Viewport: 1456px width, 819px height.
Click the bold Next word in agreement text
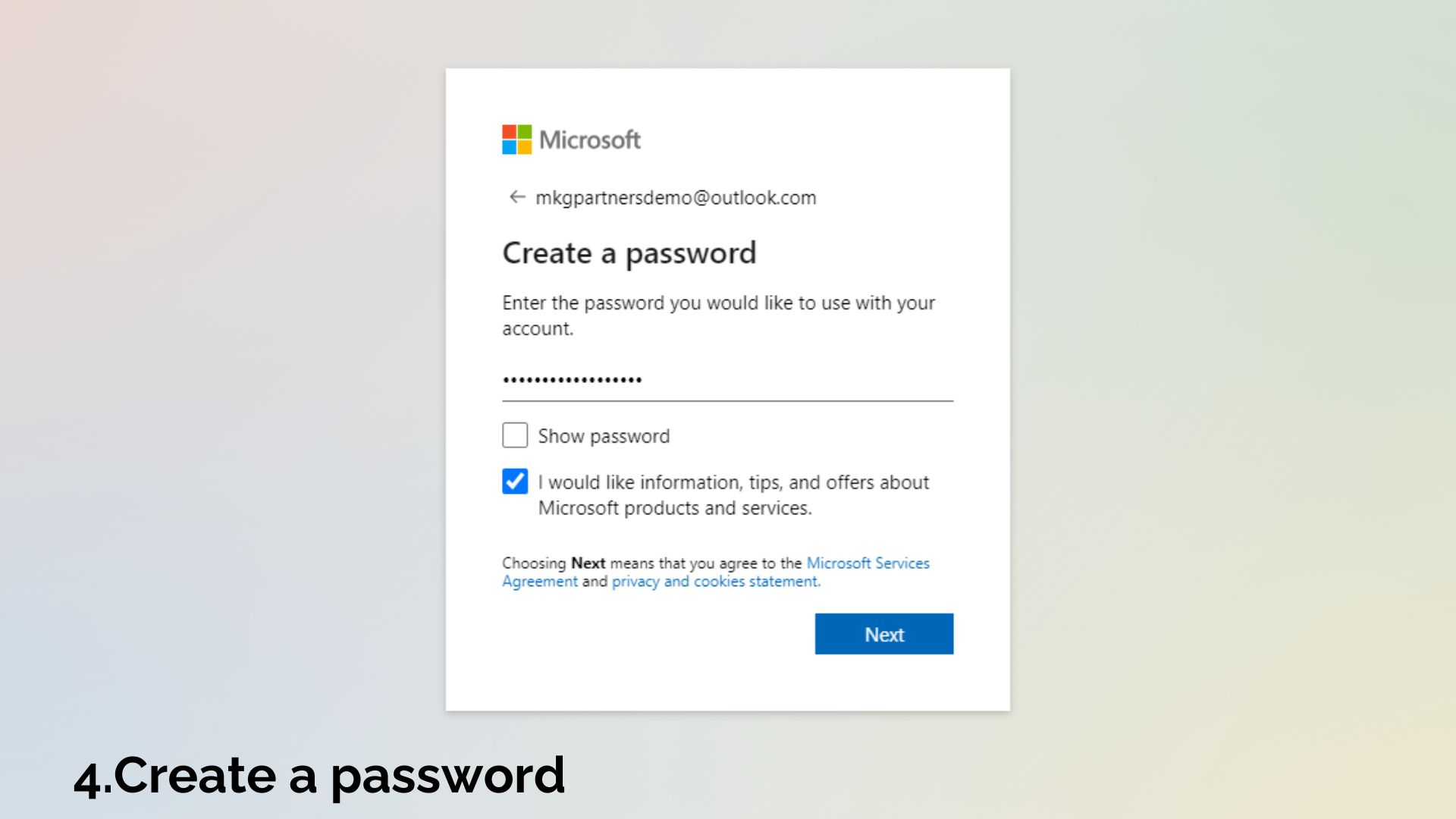tap(588, 563)
